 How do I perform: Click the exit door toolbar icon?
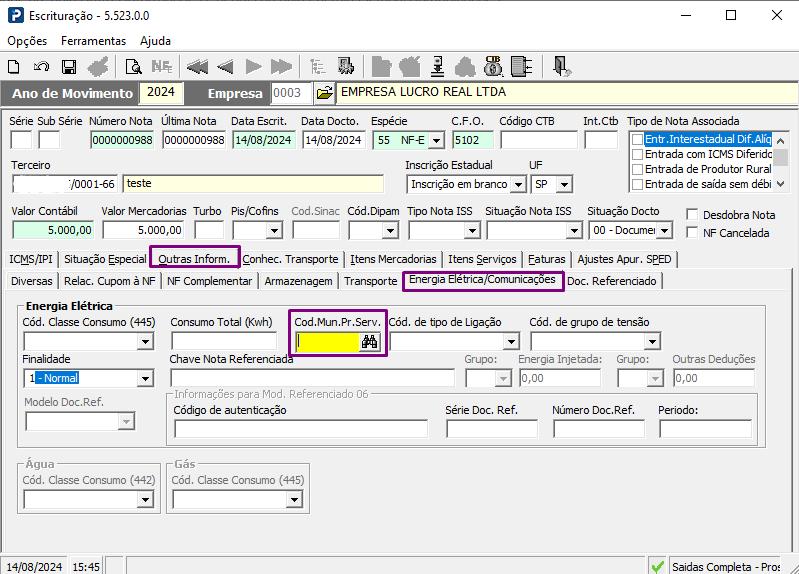click(561, 67)
